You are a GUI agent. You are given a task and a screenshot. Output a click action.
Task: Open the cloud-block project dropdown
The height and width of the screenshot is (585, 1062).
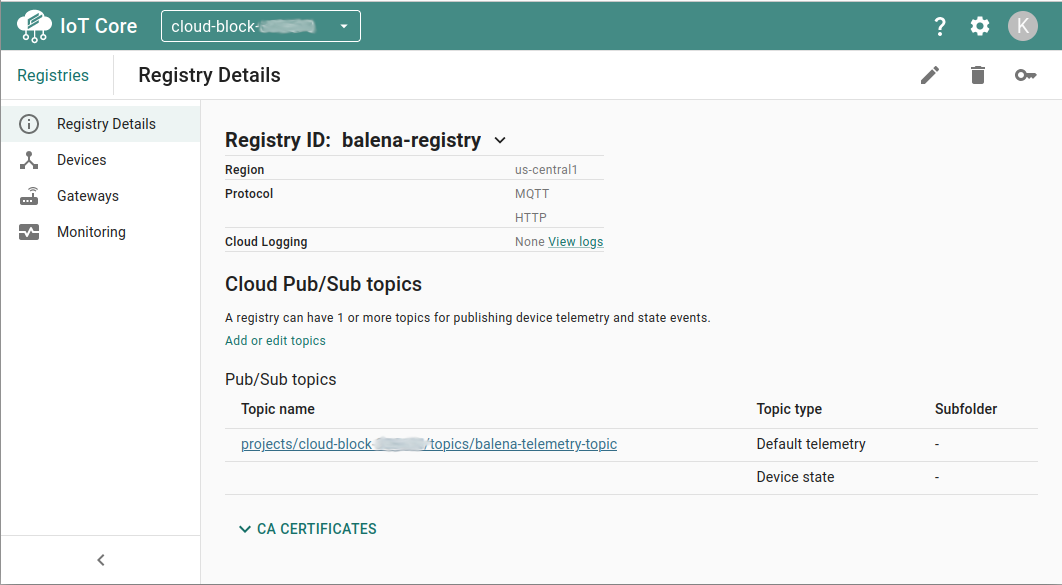[260, 27]
